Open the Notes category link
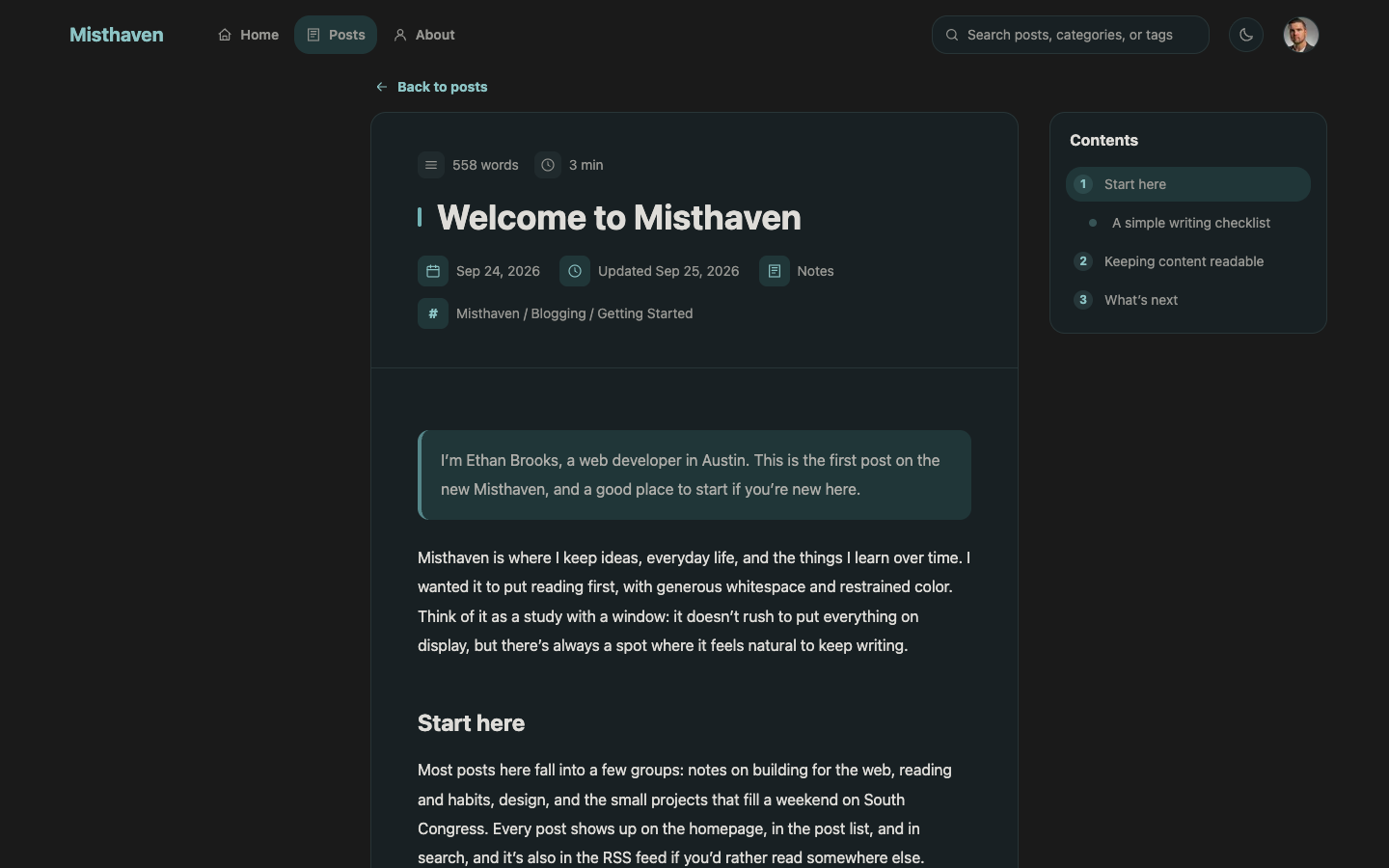The image size is (1389, 868). [815, 271]
